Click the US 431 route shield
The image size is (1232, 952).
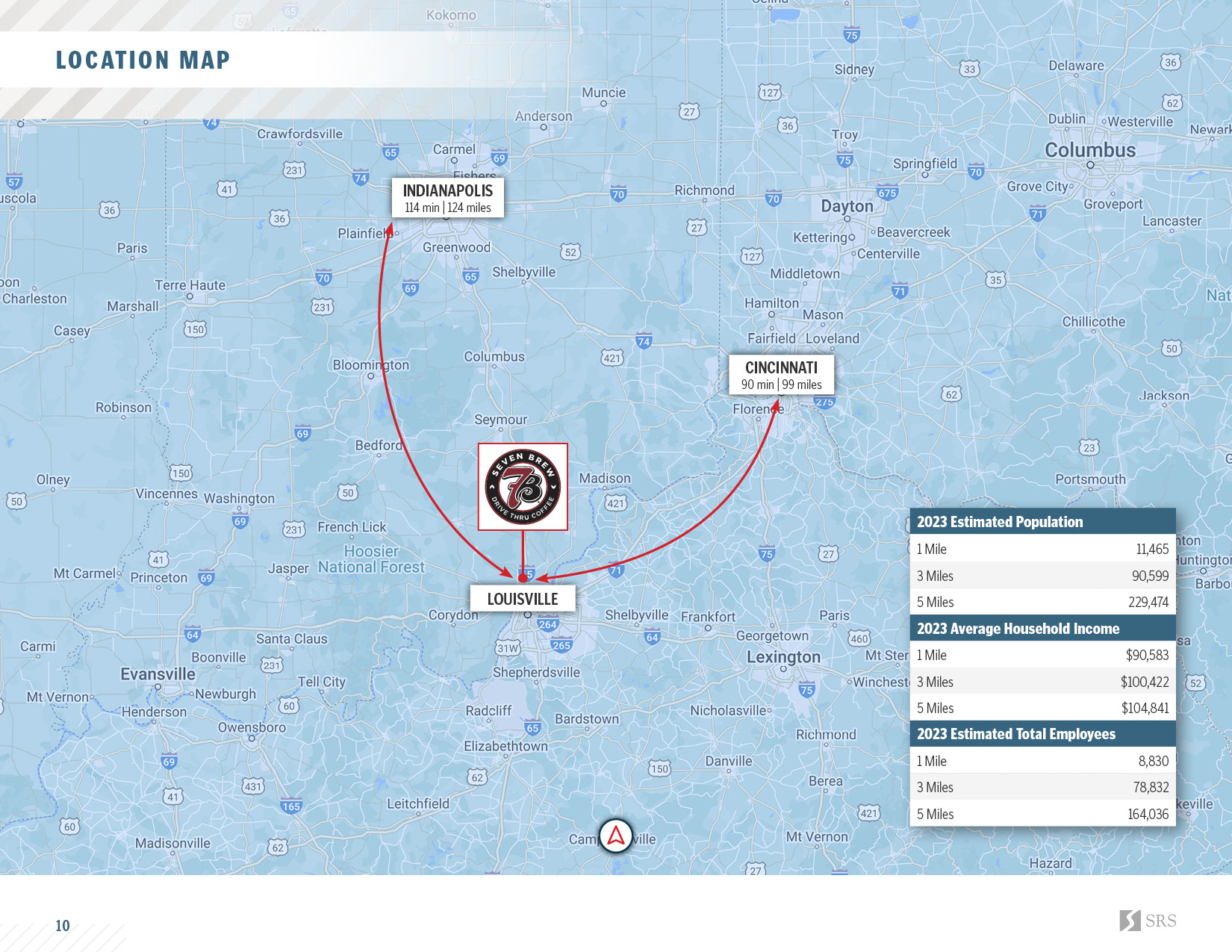(x=253, y=785)
